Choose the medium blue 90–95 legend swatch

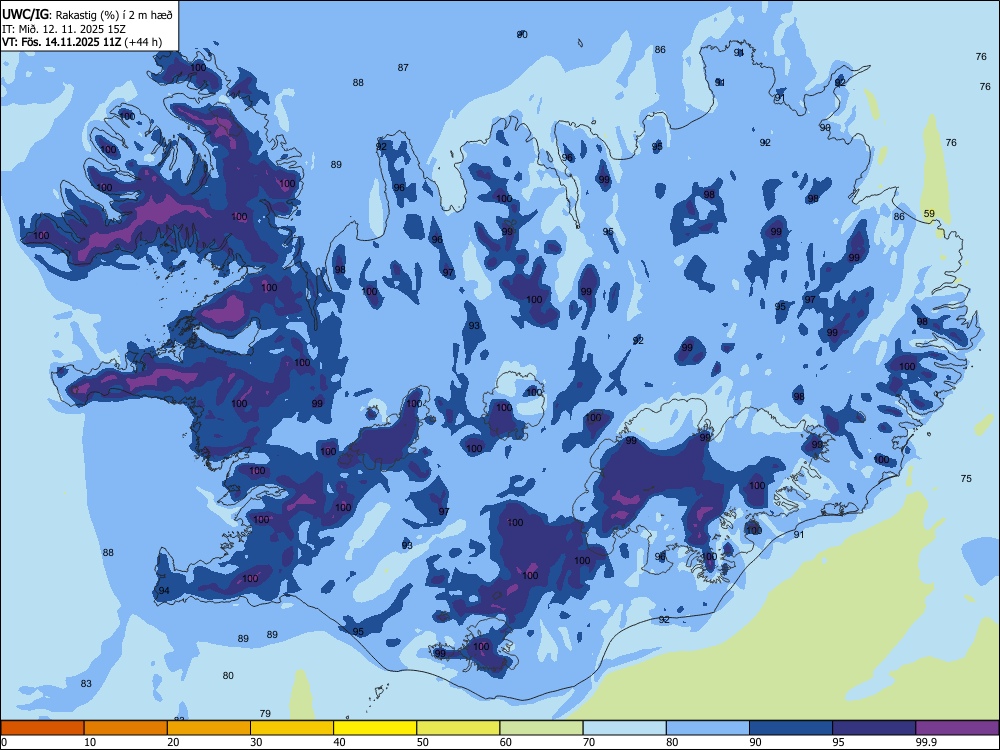click(x=791, y=728)
